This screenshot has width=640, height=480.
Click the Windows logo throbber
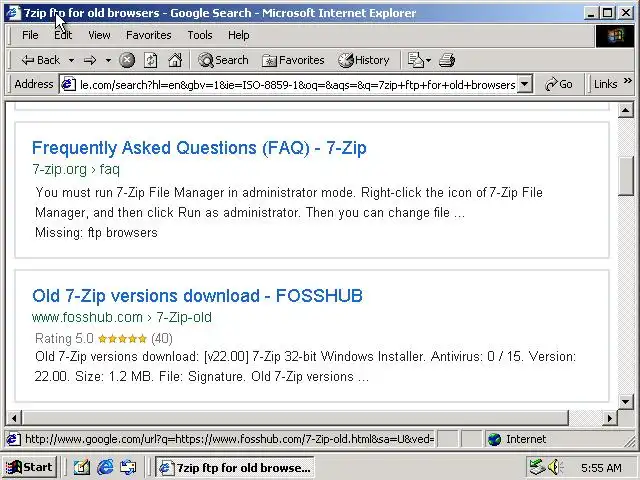(615, 36)
